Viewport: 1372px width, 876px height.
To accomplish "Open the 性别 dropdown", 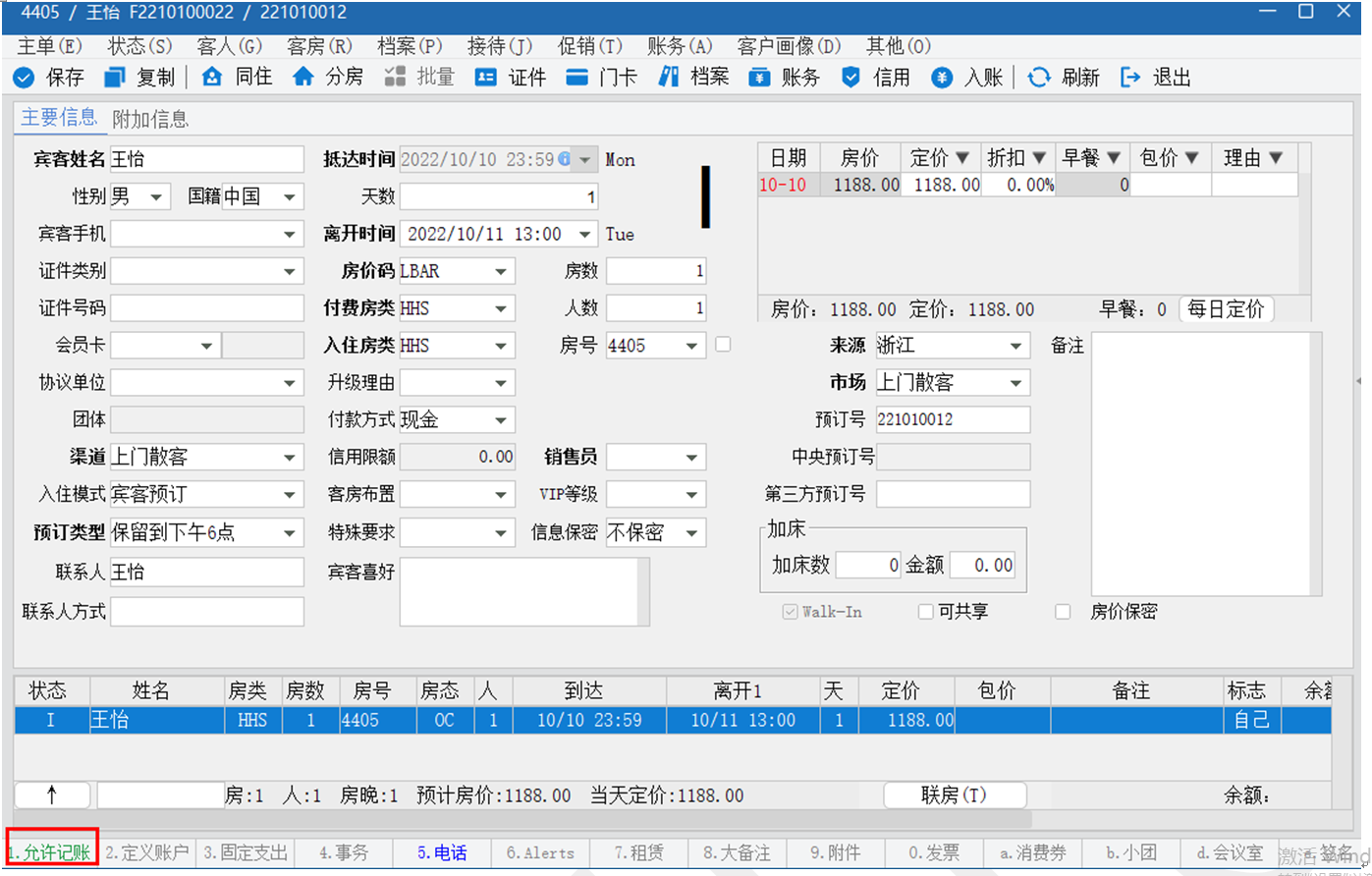I will point(157,196).
